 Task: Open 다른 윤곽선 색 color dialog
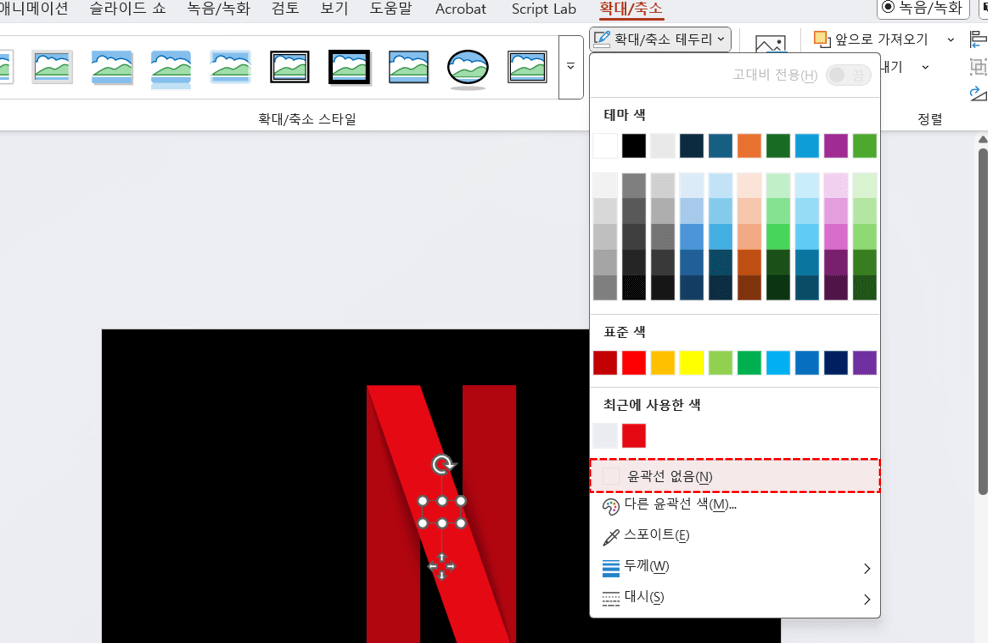pos(682,506)
